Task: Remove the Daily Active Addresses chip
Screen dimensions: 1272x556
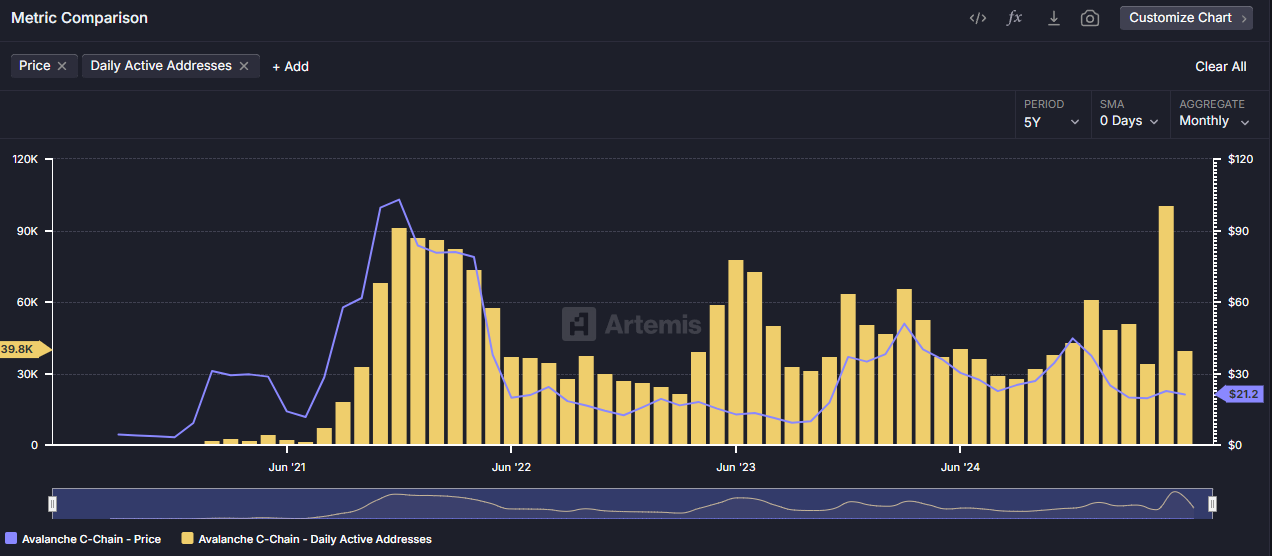Action: pyautogui.click(x=244, y=66)
